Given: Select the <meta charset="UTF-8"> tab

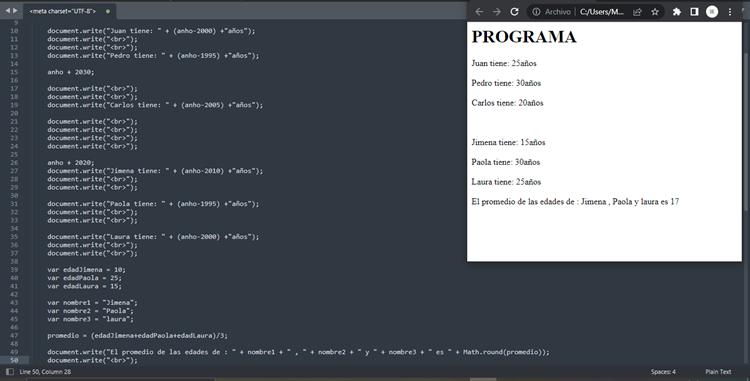Looking at the screenshot, I should tap(62, 11).
